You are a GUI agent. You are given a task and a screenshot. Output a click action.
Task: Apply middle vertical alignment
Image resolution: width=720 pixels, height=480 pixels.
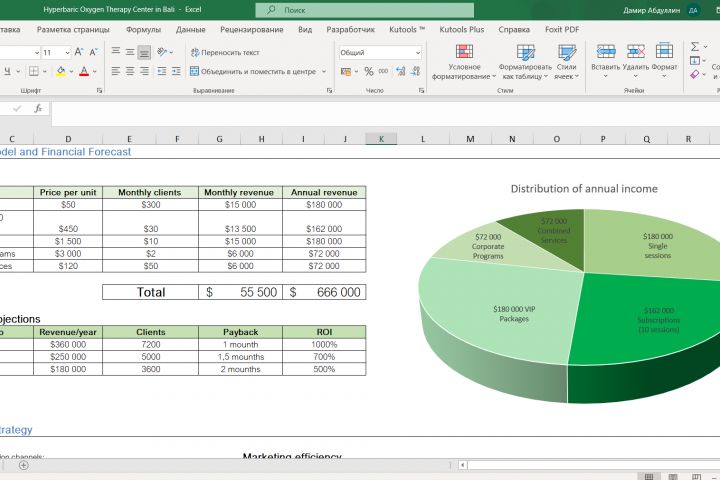130,52
